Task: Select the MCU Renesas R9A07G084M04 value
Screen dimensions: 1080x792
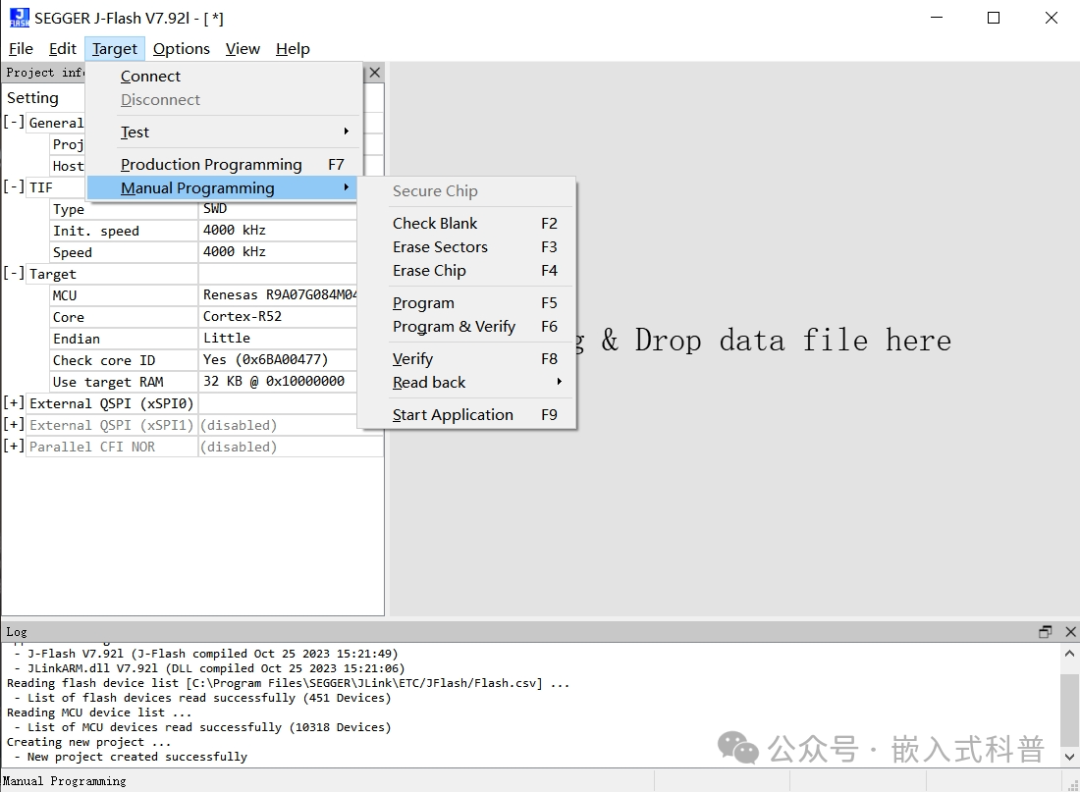Action: click(278, 295)
